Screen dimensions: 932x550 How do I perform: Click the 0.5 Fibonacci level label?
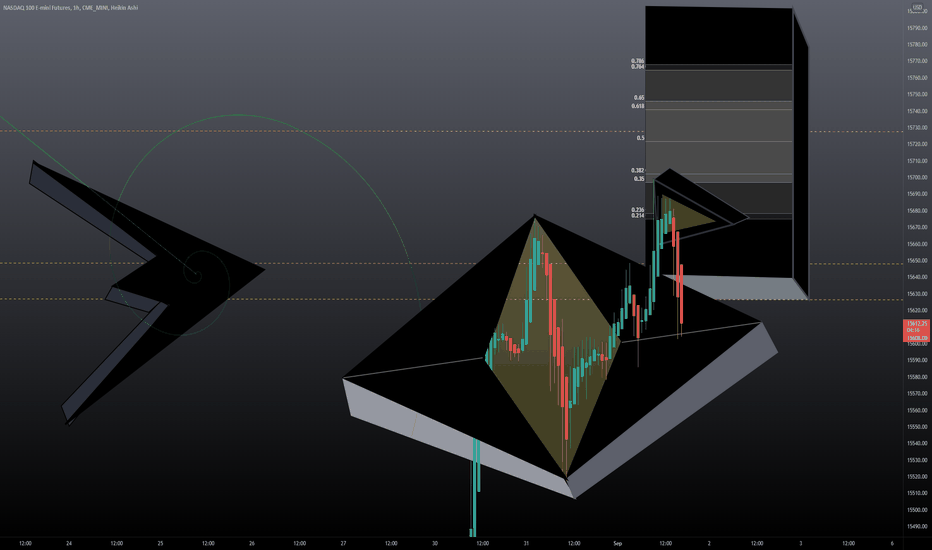click(x=640, y=138)
